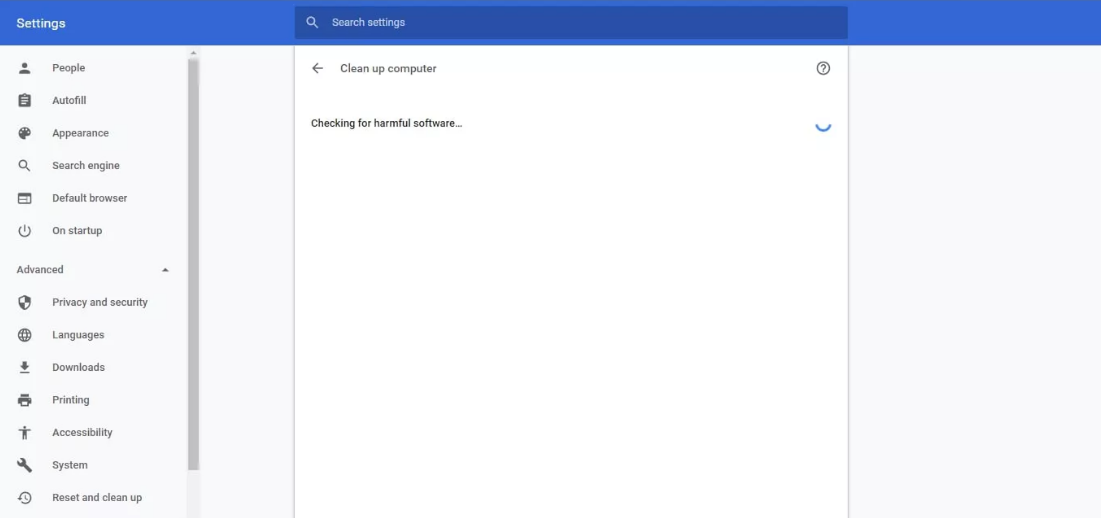Open Accessibility settings
1101x518 pixels.
tap(82, 432)
